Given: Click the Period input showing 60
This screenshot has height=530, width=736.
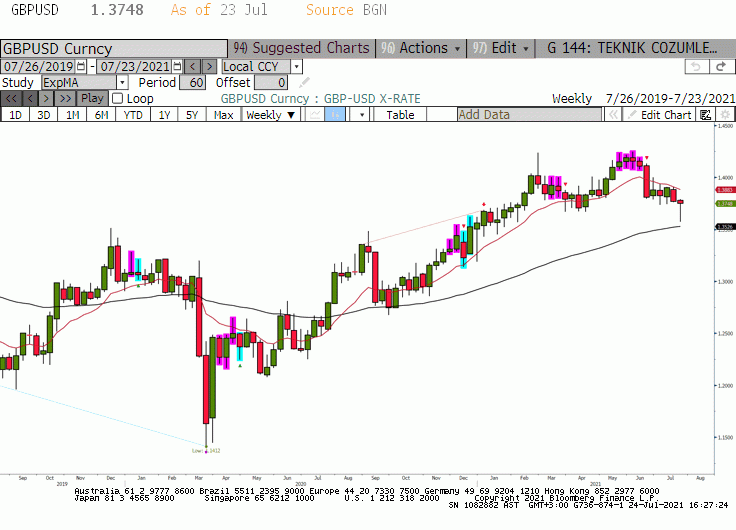Looking at the screenshot, I should pyautogui.click(x=192, y=83).
